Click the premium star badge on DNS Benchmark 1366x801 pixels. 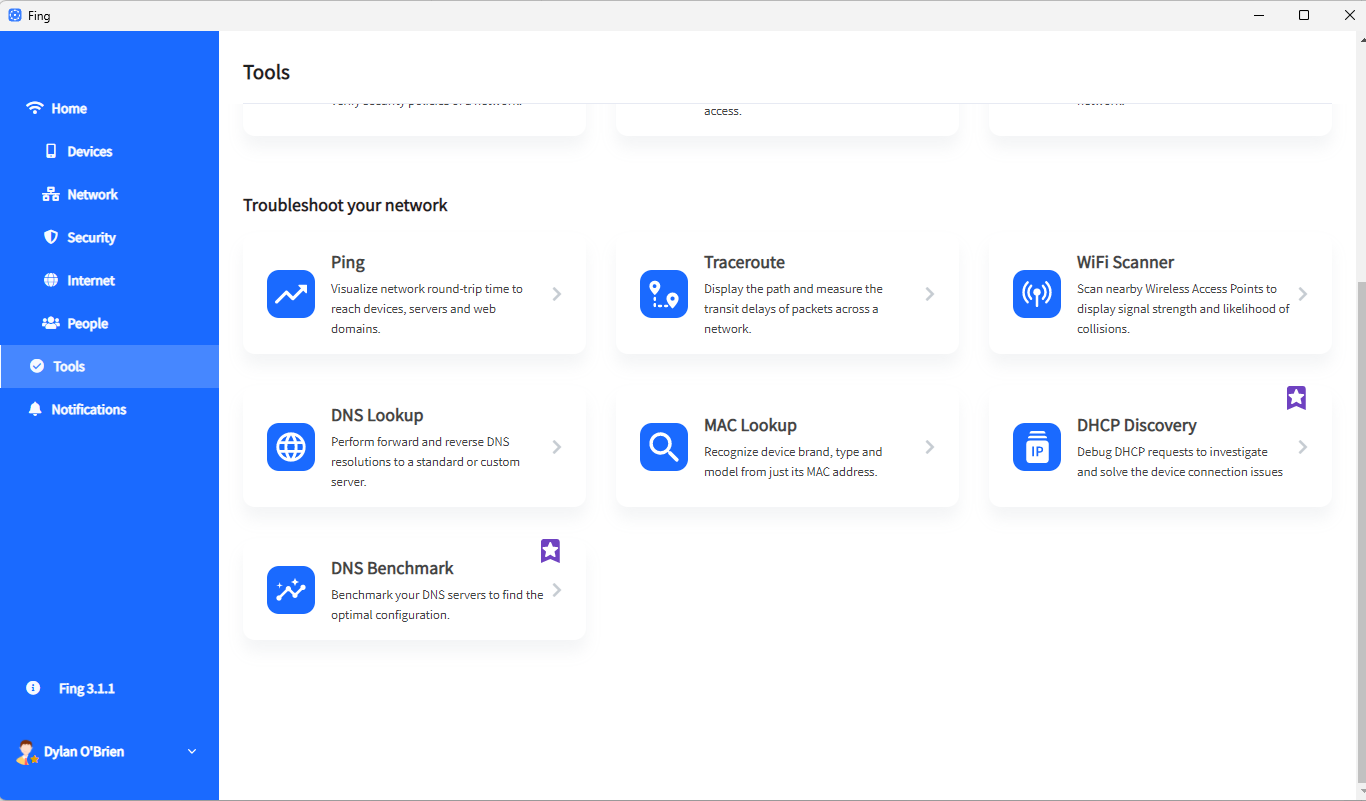pos(549,550)
